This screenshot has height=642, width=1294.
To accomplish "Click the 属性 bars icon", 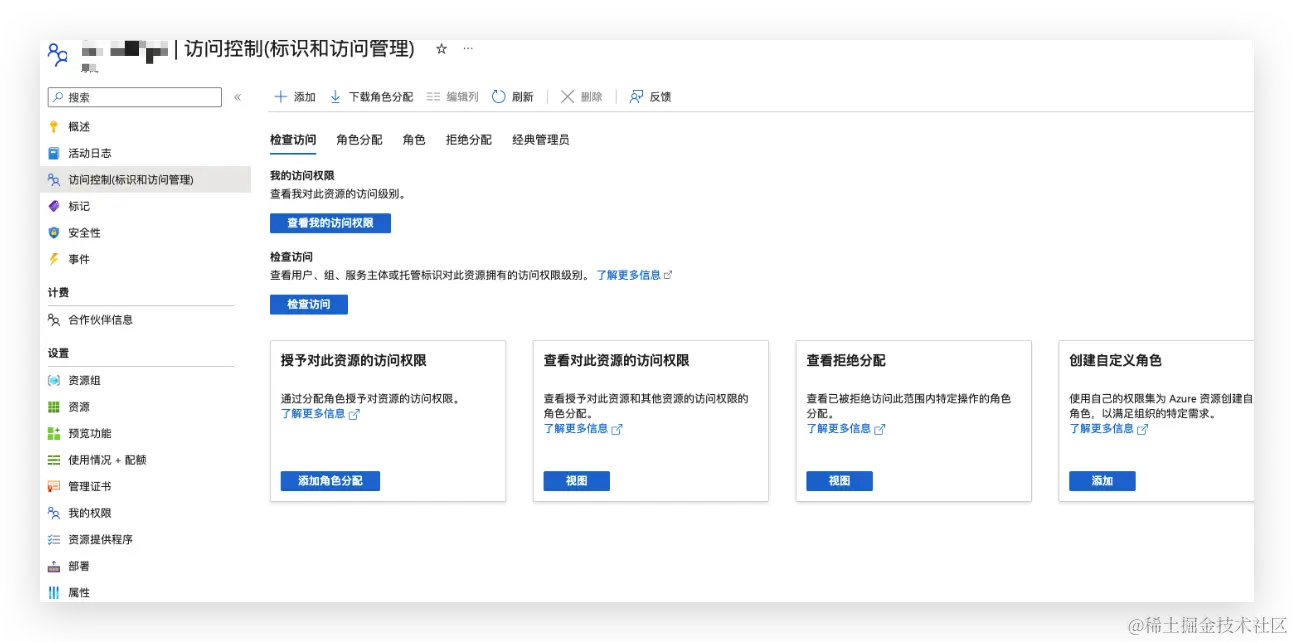I will (54, 593).
